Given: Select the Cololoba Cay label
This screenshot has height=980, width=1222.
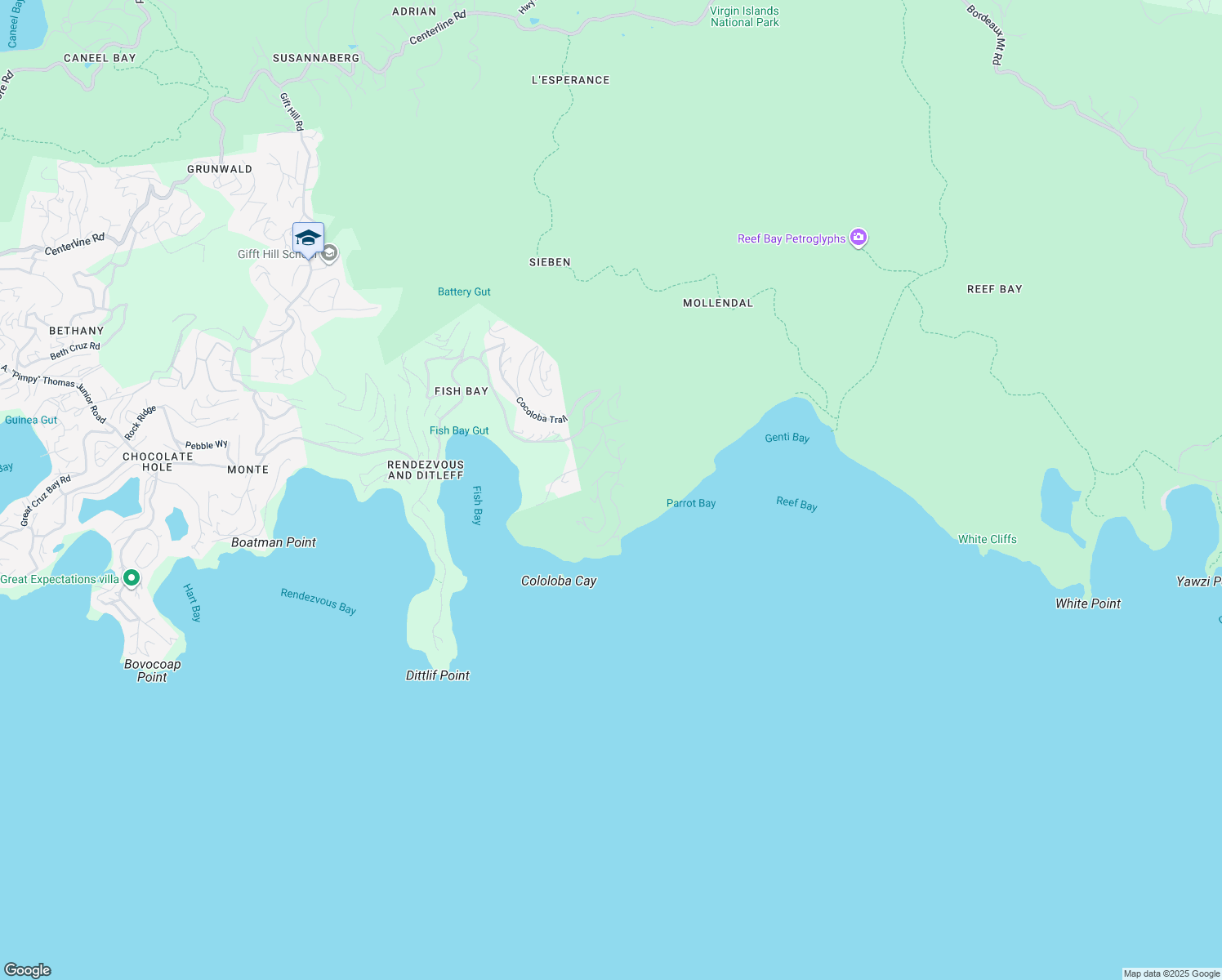Looking at the screenshot, I should [559, 581].
